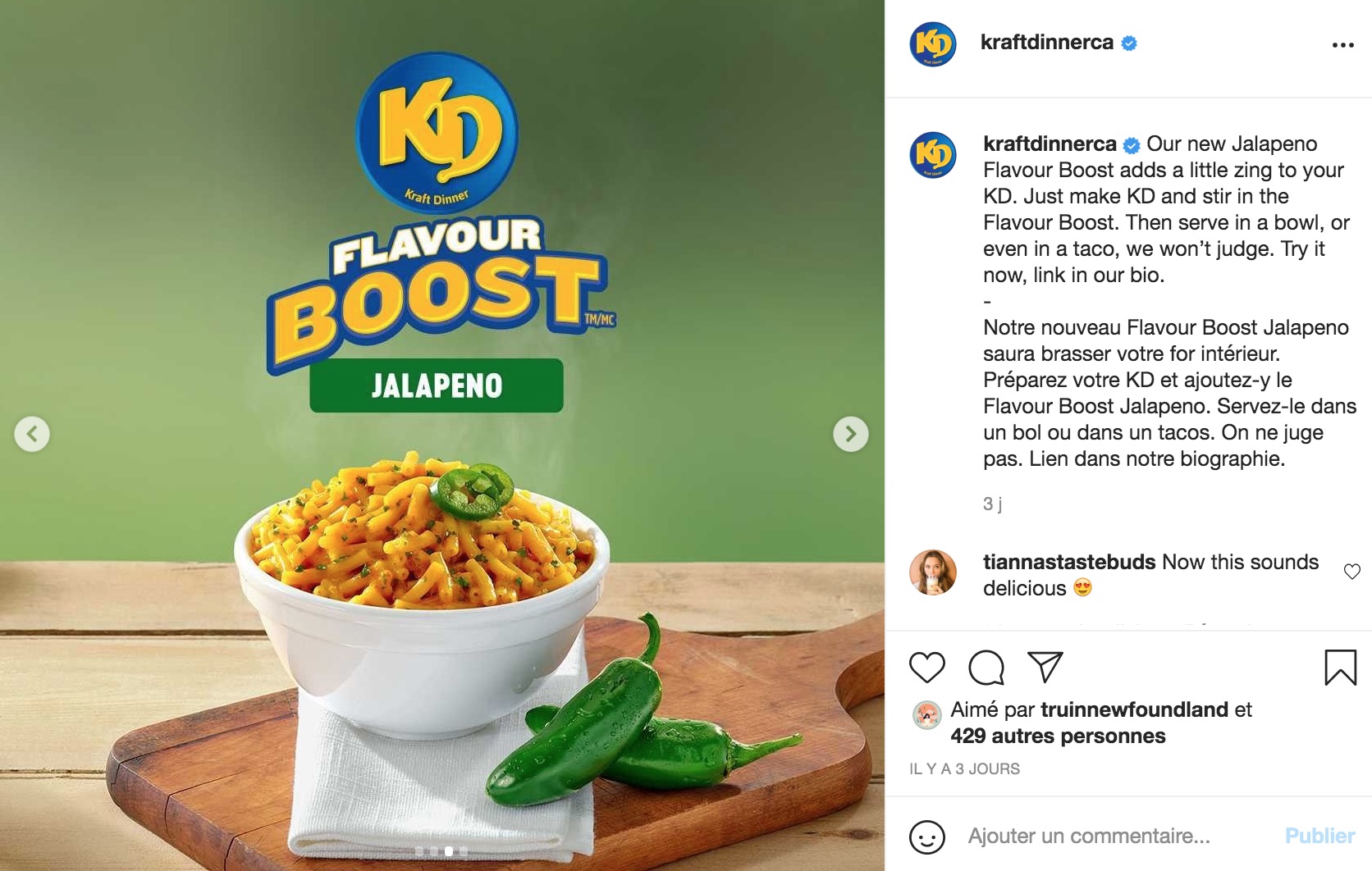Go to next carousel image
The height and width of the screenshot is (871, 1372).
point(850,434)
